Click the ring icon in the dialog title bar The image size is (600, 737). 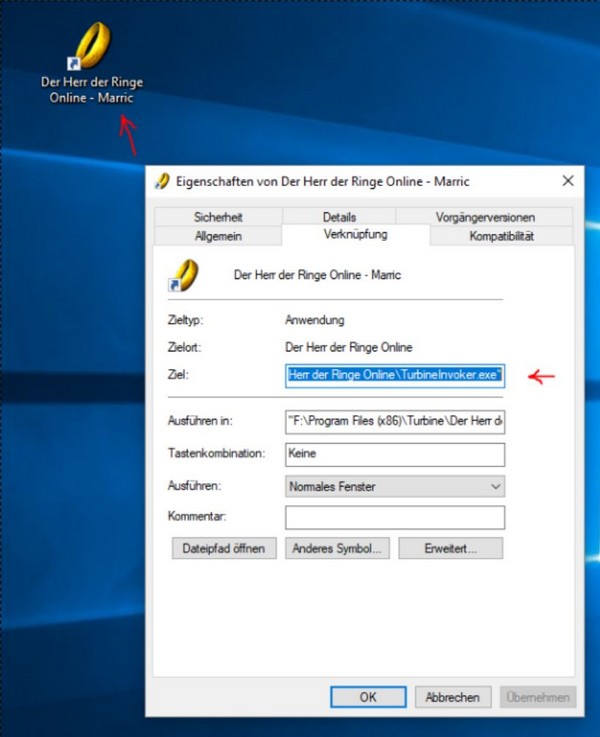162,181
